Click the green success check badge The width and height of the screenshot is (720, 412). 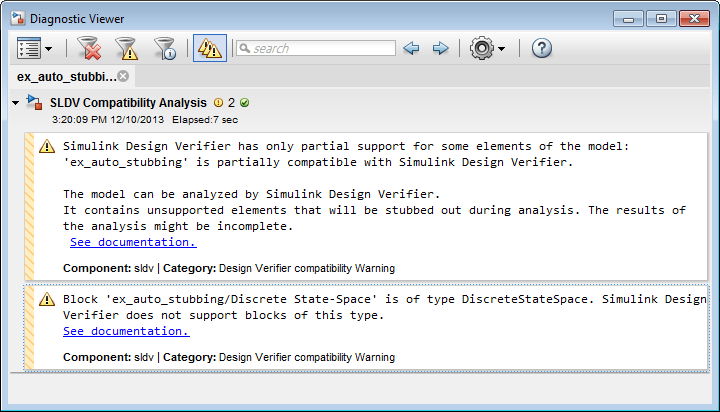[245, 102]
